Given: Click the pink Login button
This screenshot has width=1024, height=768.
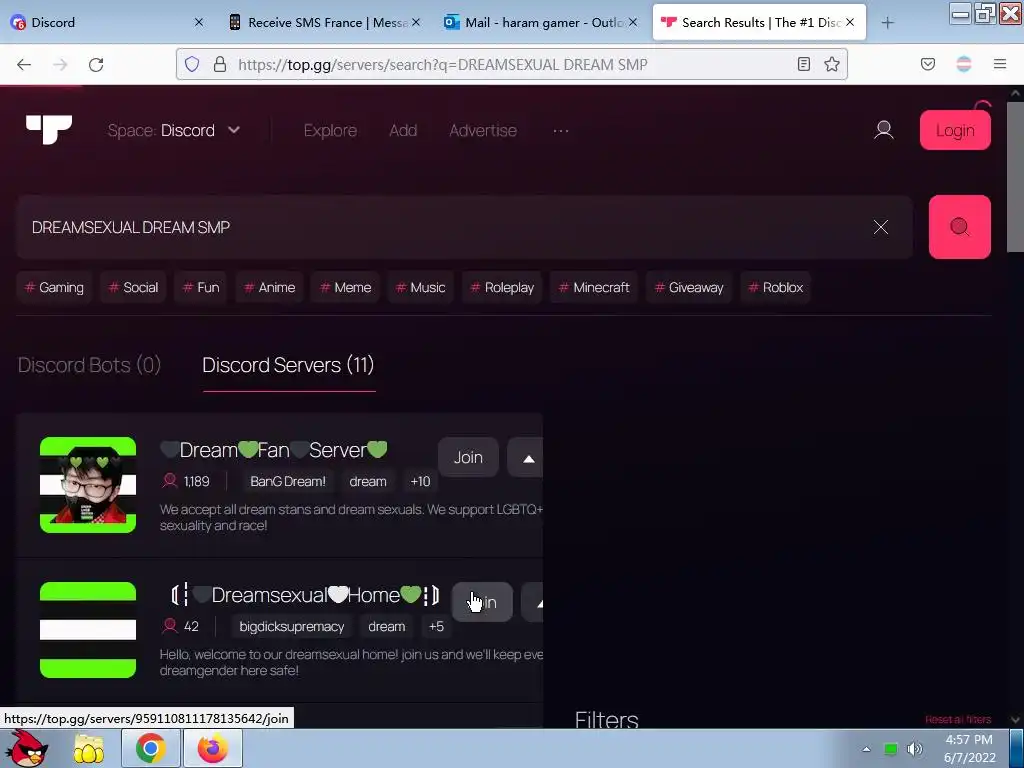Looking at the screenshot, I should tap(955, 130).
